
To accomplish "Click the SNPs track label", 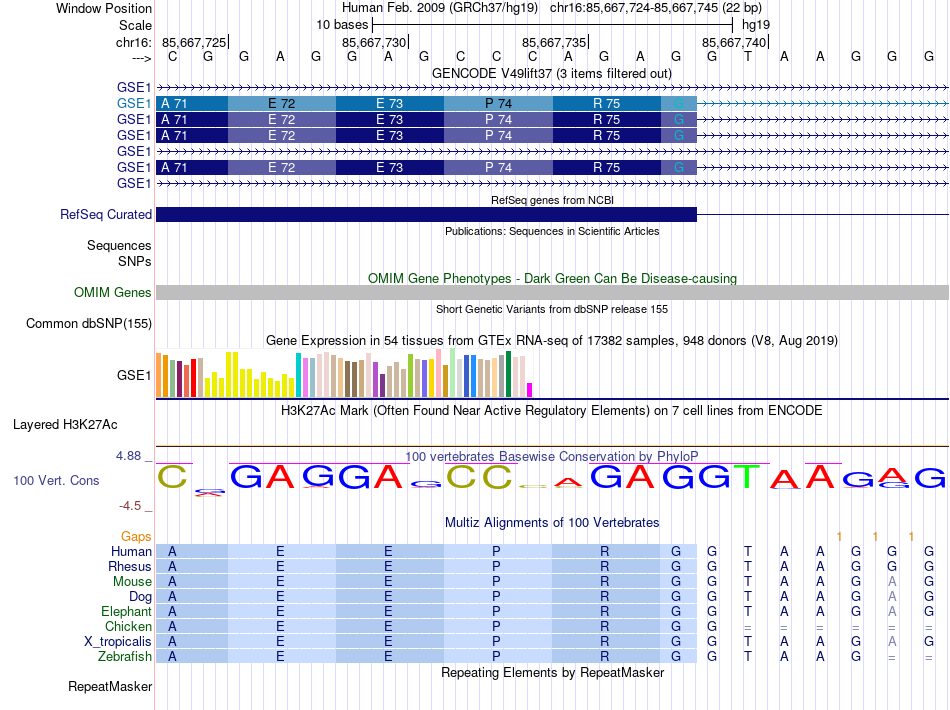I will [135, 261].
